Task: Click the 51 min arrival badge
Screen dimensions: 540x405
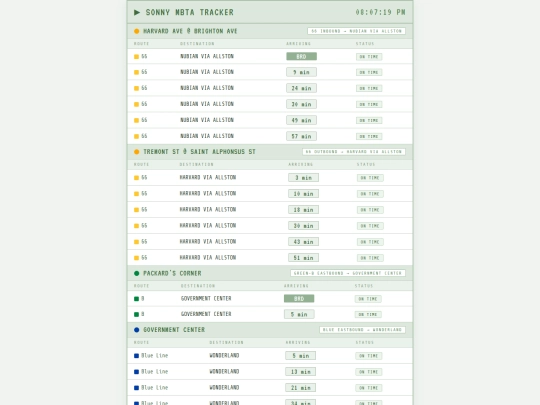Action: click(303, 258)
